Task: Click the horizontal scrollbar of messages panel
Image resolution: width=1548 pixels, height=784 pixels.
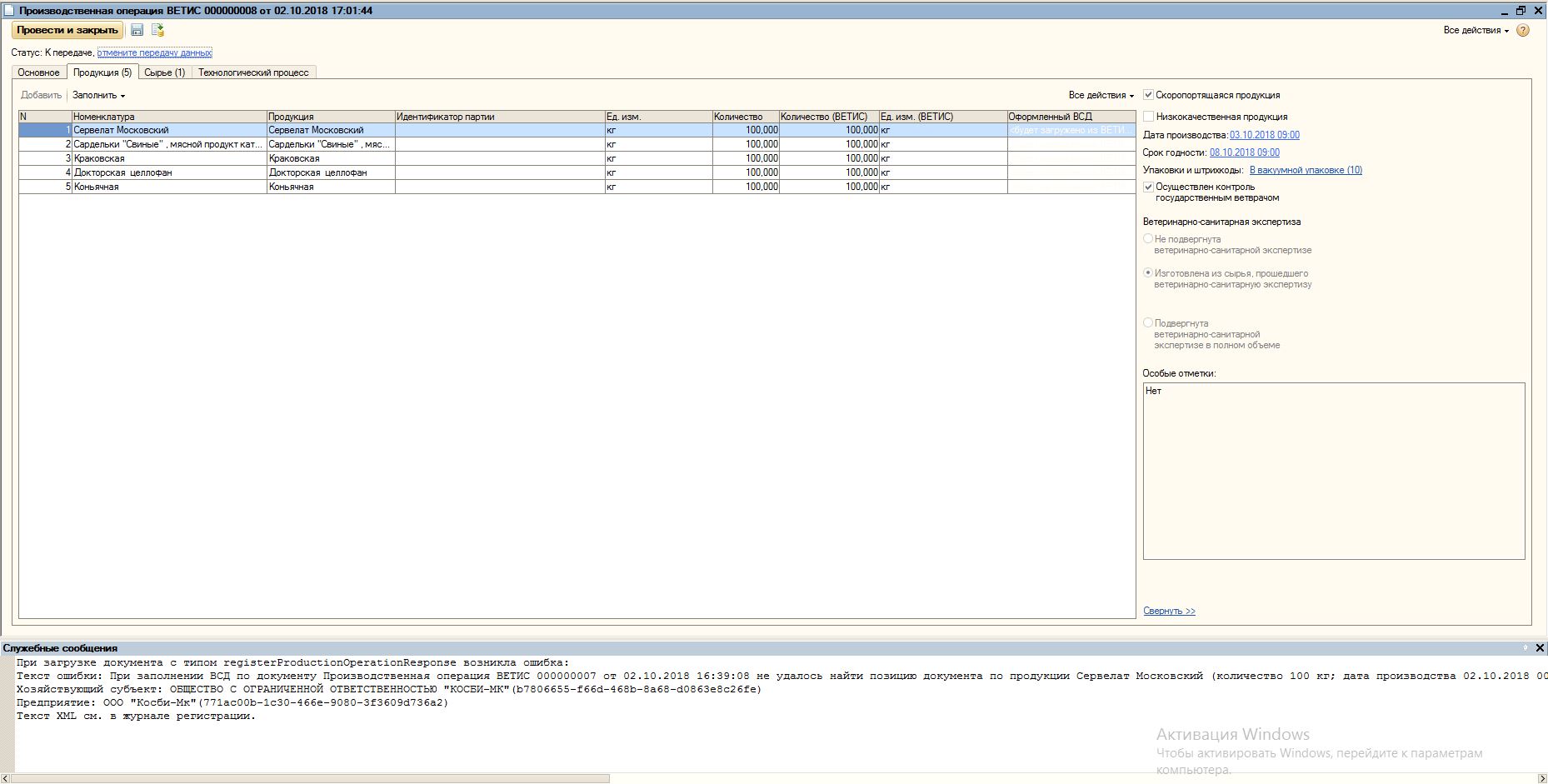Action: click(x=312, y=779)
